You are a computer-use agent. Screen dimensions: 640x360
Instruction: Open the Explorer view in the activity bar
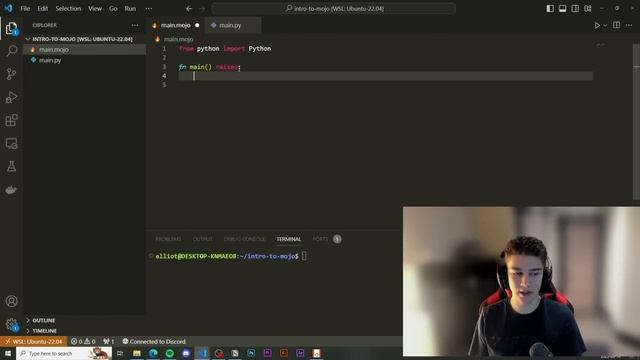point(11,28)
